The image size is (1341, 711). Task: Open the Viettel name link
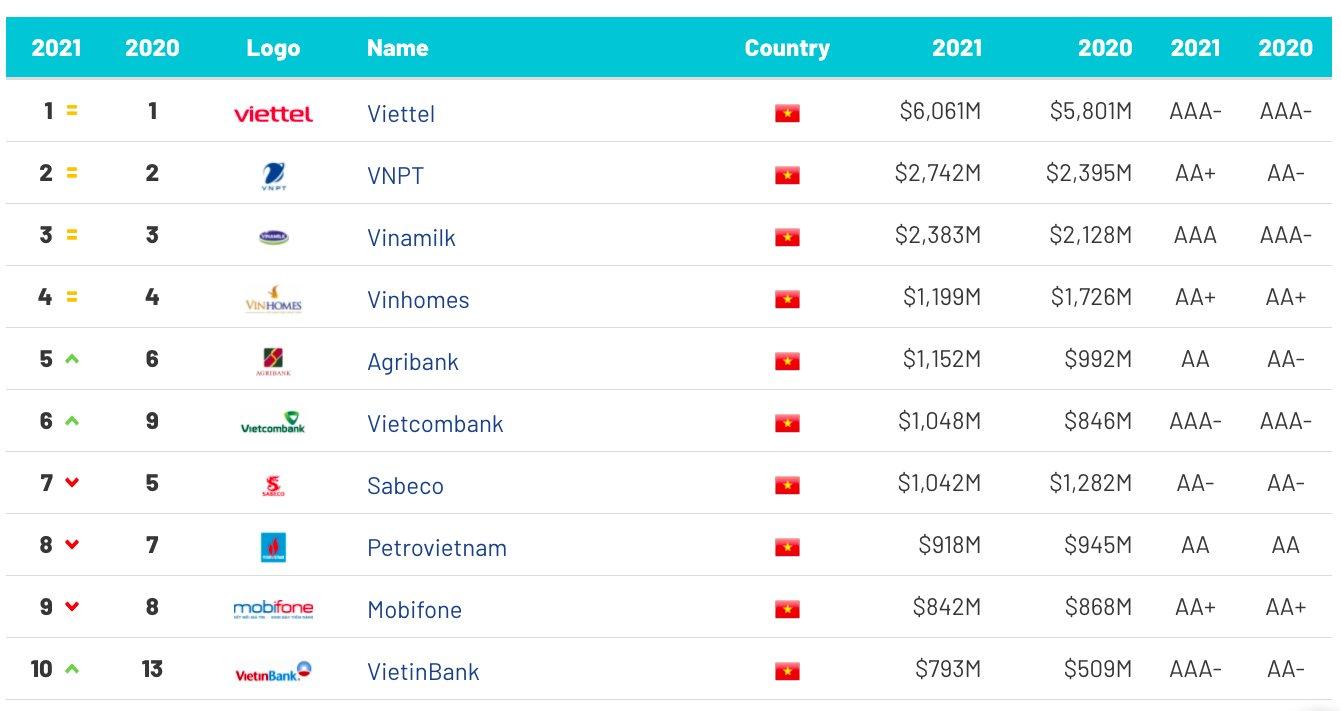(x=401, y=114)
